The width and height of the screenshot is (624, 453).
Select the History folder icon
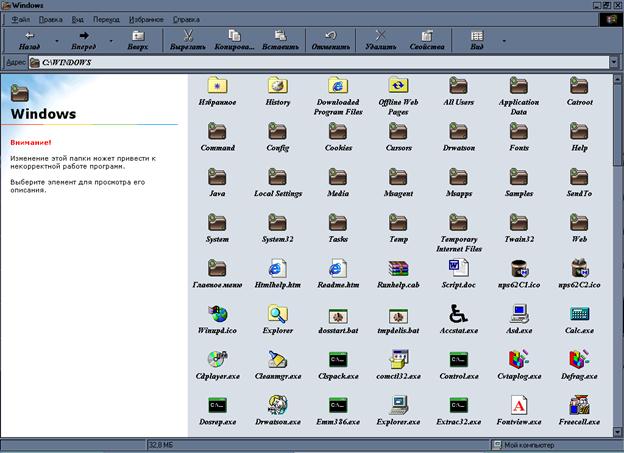(278, 85)
